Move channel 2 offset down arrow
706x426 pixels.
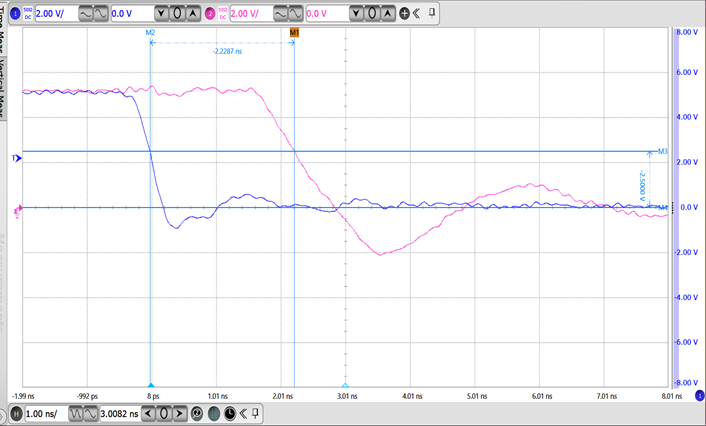pos(356,14)
